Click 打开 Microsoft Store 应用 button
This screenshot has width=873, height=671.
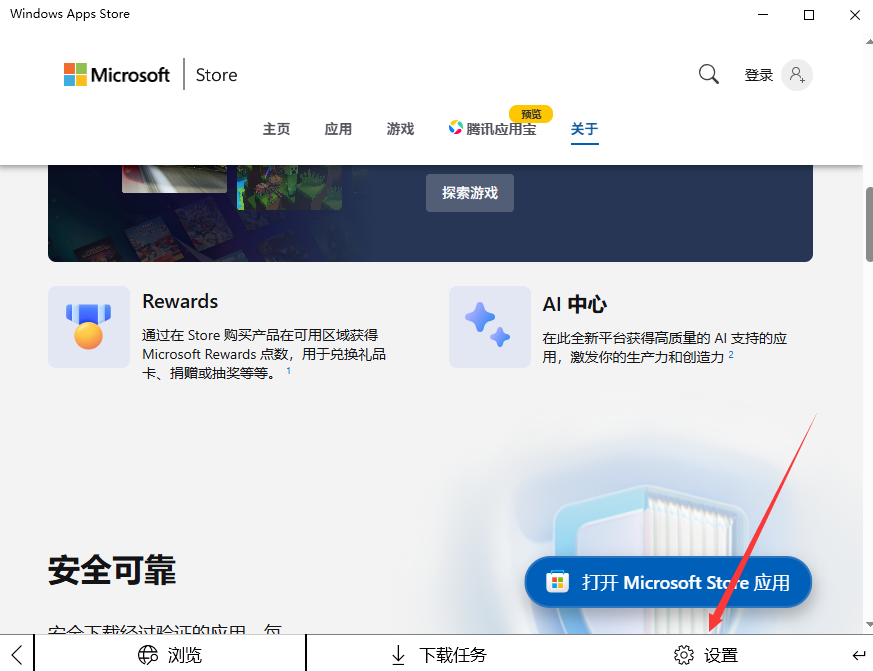pyautogui.click(x=668, y=582)
